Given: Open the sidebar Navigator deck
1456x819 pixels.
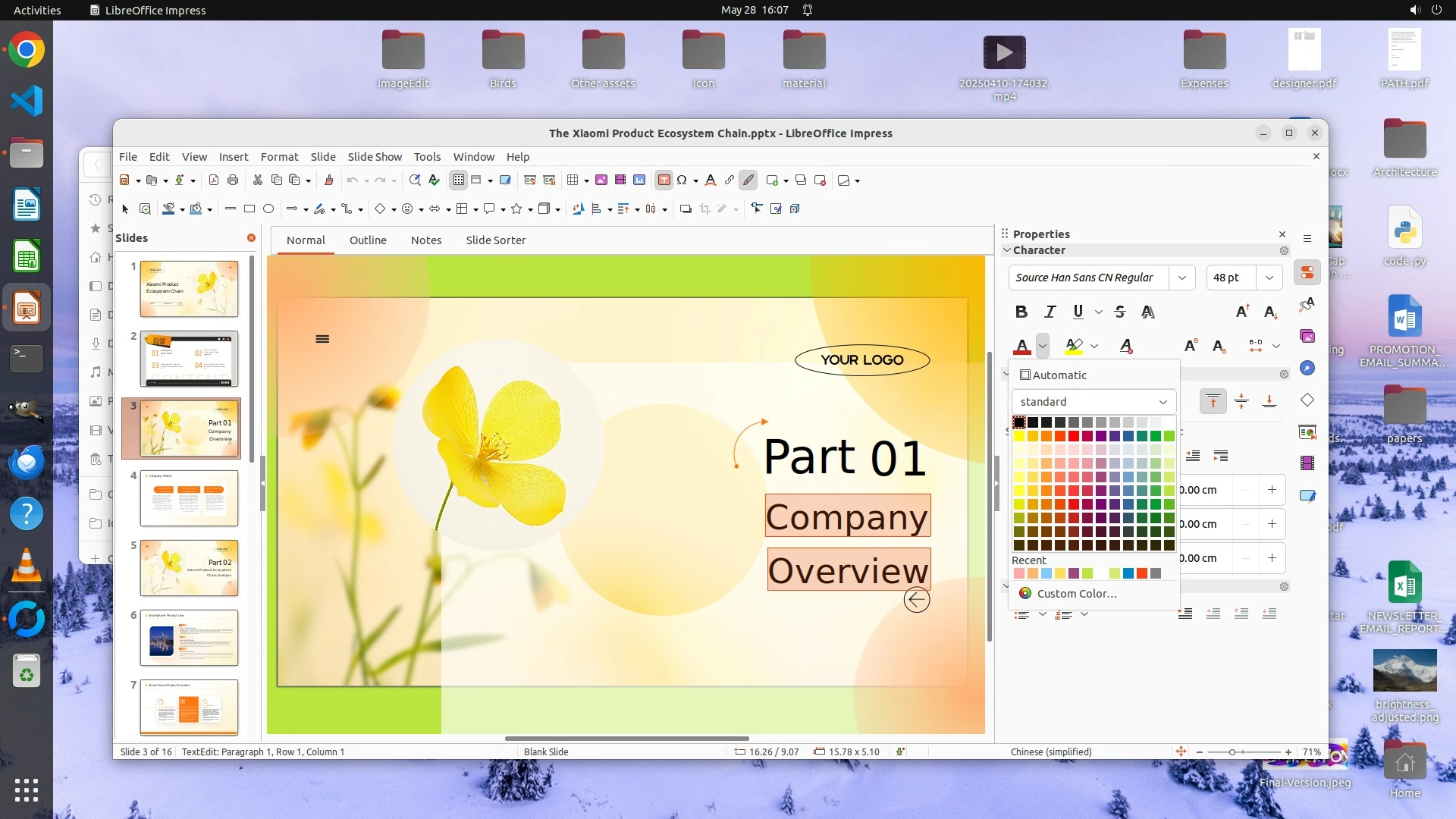Looking at the screenshot, I should coord(1307,368).
